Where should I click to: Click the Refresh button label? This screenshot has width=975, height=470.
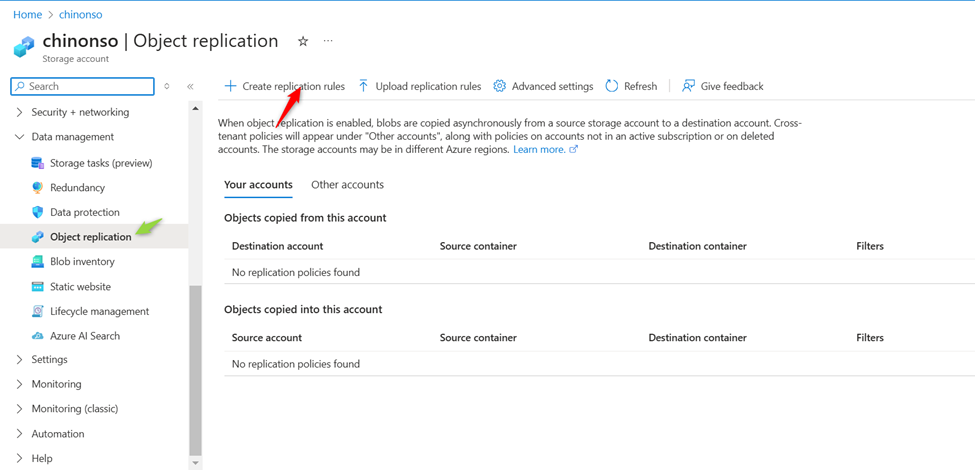pyautogui.click(x=640, y=86)
